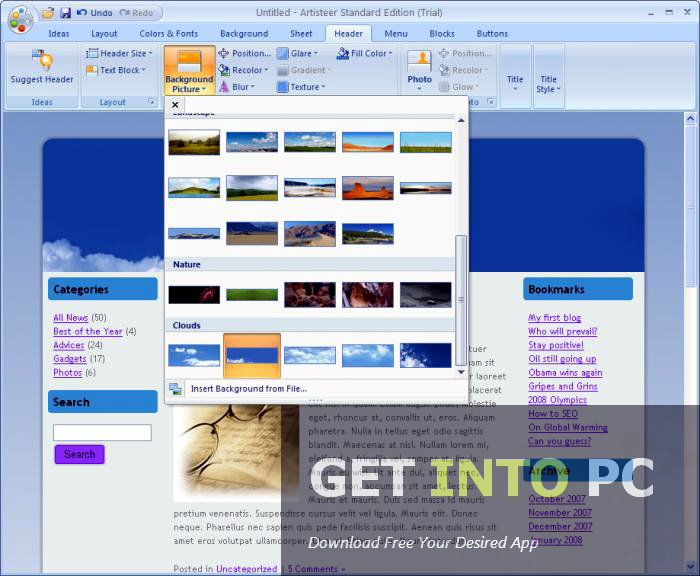
Task: Open the Photo dropdown
Action: click(419, 71)
